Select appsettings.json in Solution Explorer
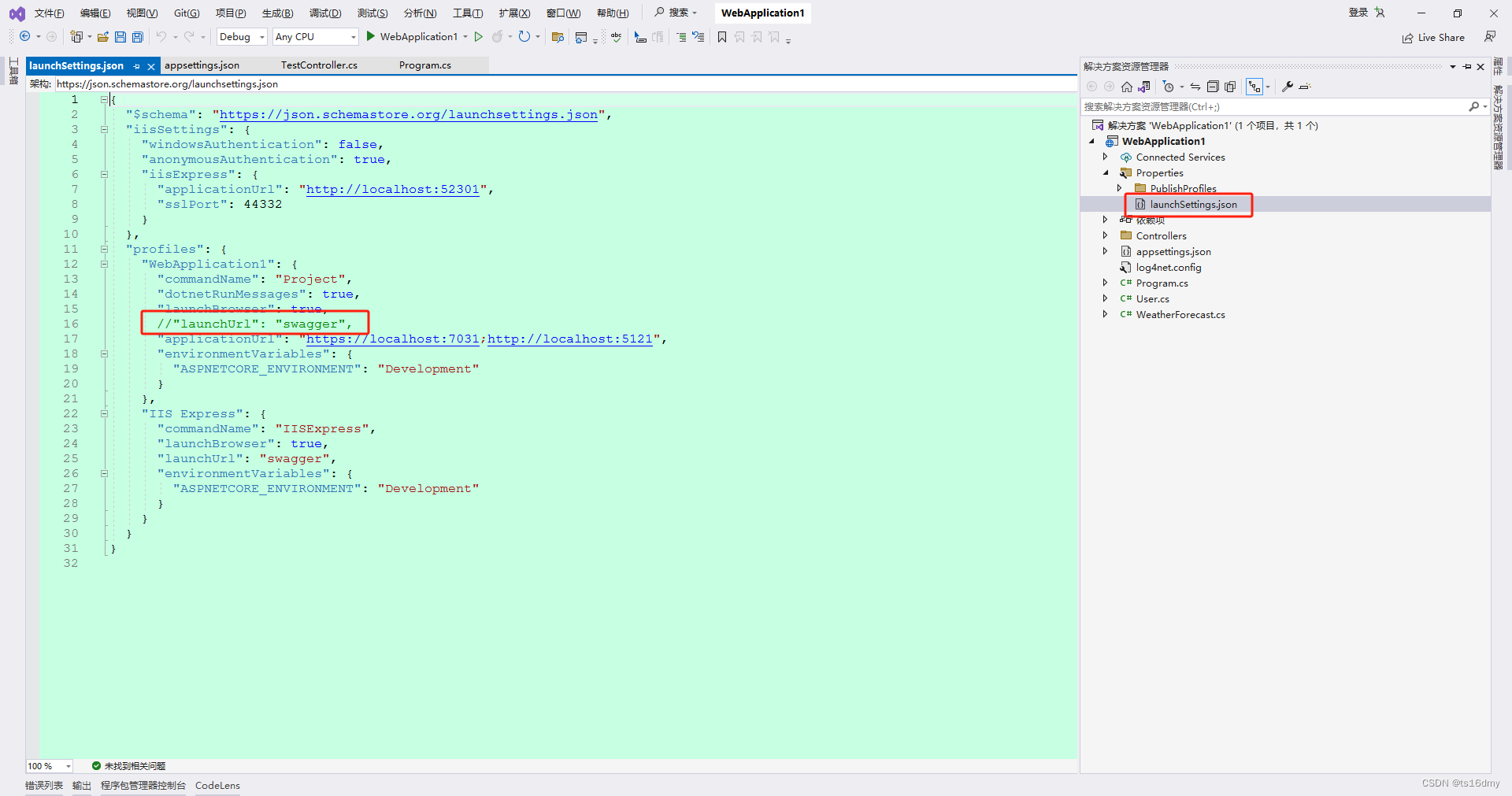Screen dimensions: 1512x796 click(x=1173, y=252)
